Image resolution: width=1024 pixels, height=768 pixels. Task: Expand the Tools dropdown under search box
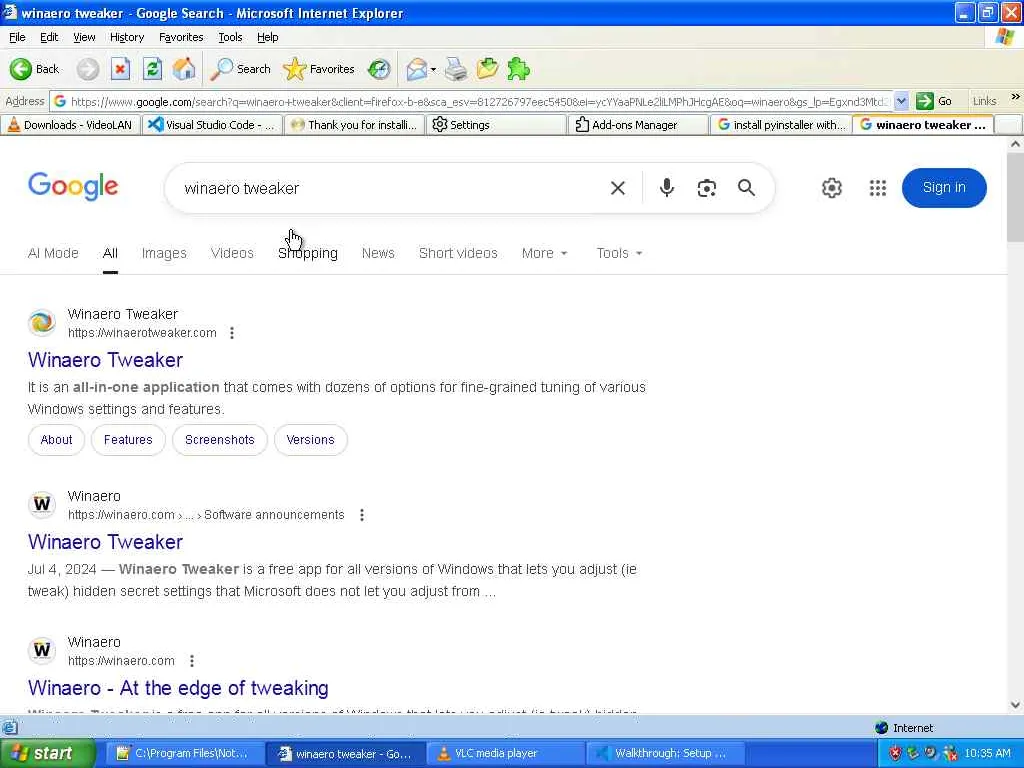point(619,253)
